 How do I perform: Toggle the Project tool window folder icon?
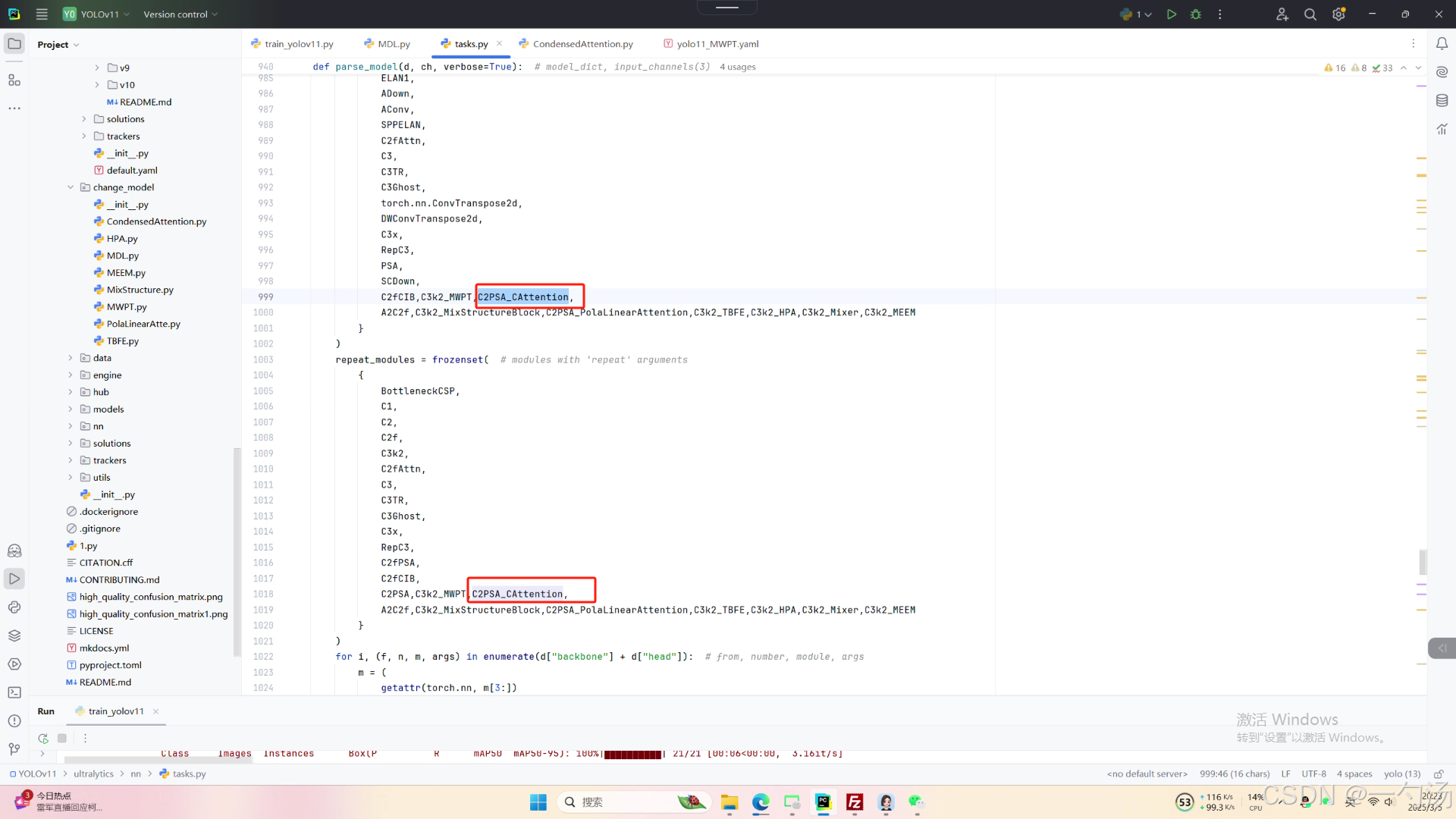click(x=14, y=44)
